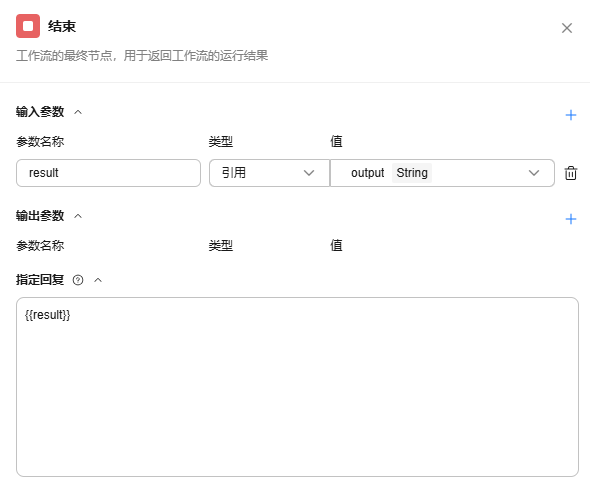This screenshot has height=499, width=590.
Task: Collapse the 指定回复 section
Action: (98, 280)
